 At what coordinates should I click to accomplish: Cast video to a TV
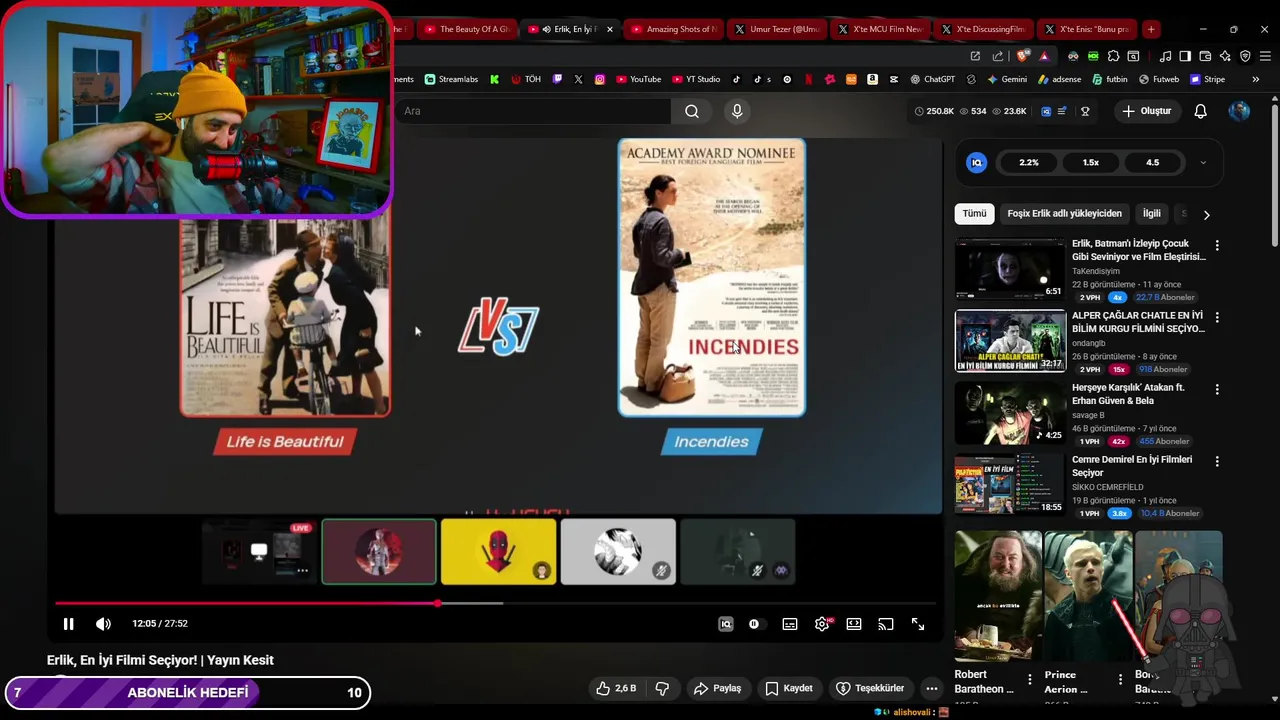(886, 624)
